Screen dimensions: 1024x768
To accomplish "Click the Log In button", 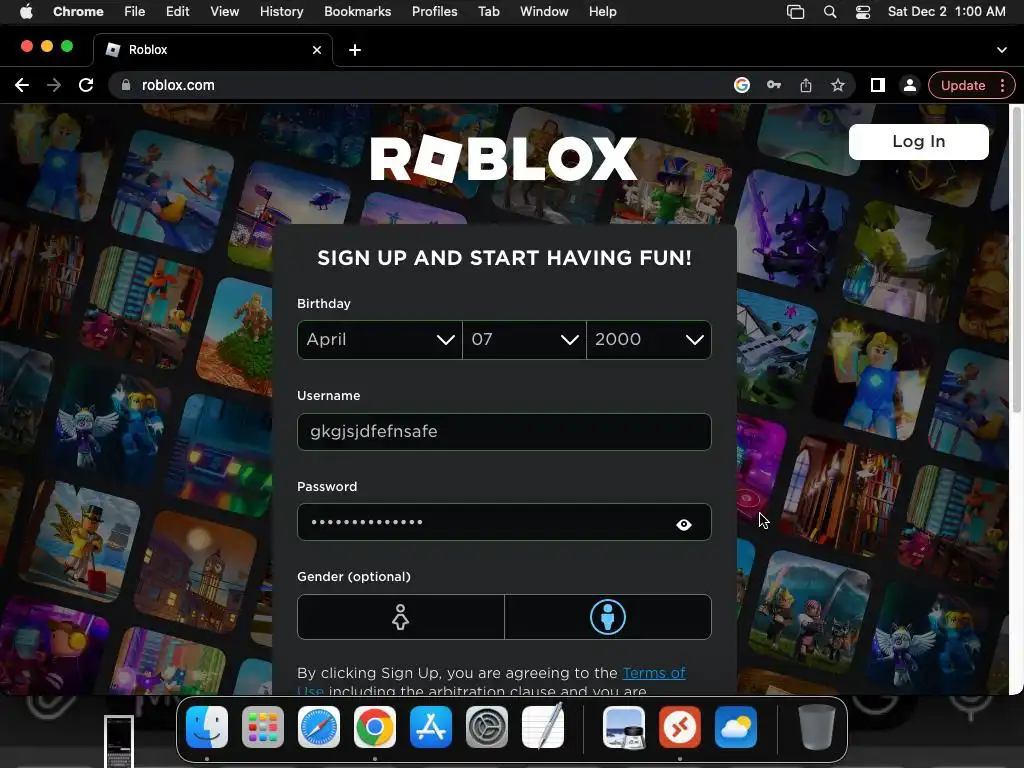I will click(918, 142).
